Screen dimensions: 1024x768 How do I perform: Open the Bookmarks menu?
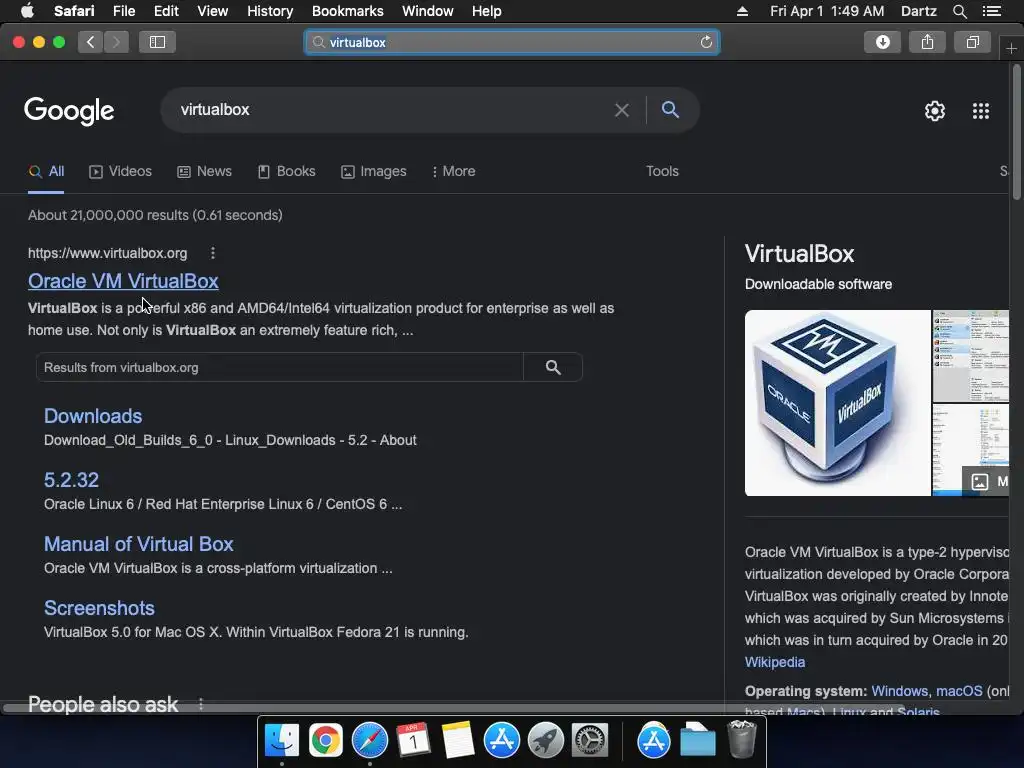click(347, 11)
